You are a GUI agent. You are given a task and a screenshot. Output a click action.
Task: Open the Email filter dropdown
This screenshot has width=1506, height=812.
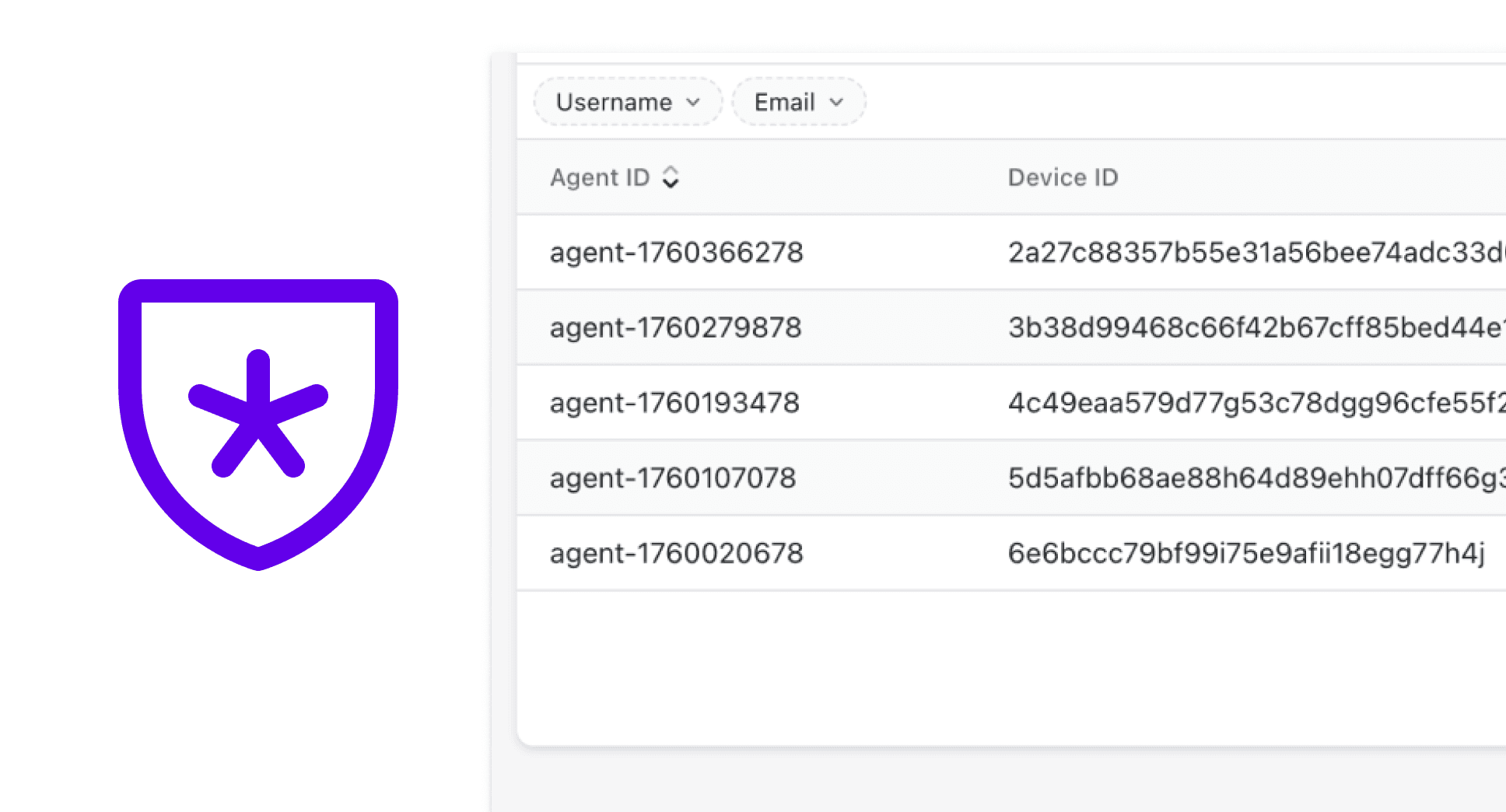pos(798,102)
